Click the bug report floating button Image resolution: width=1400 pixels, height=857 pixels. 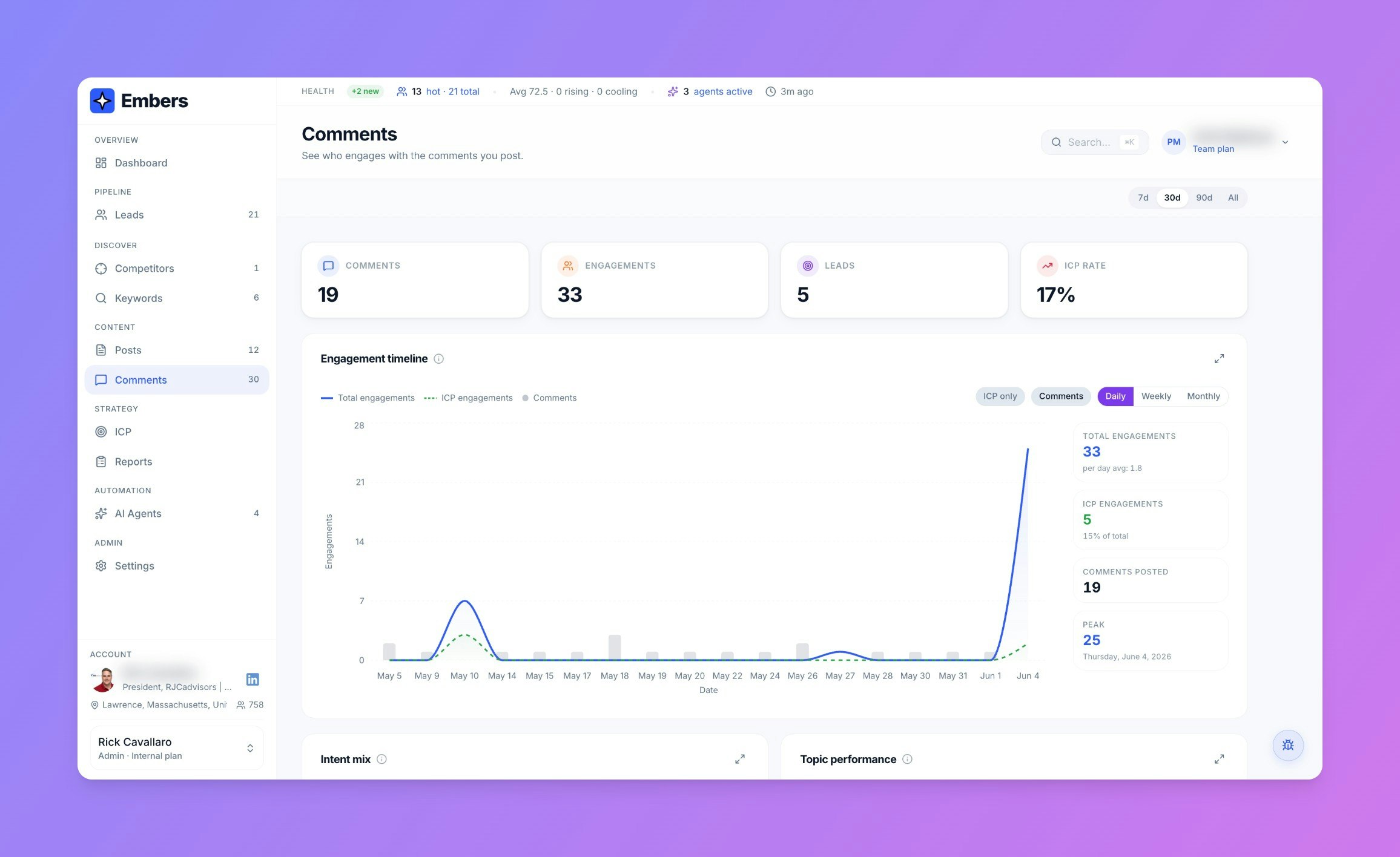coord(1288,745)
